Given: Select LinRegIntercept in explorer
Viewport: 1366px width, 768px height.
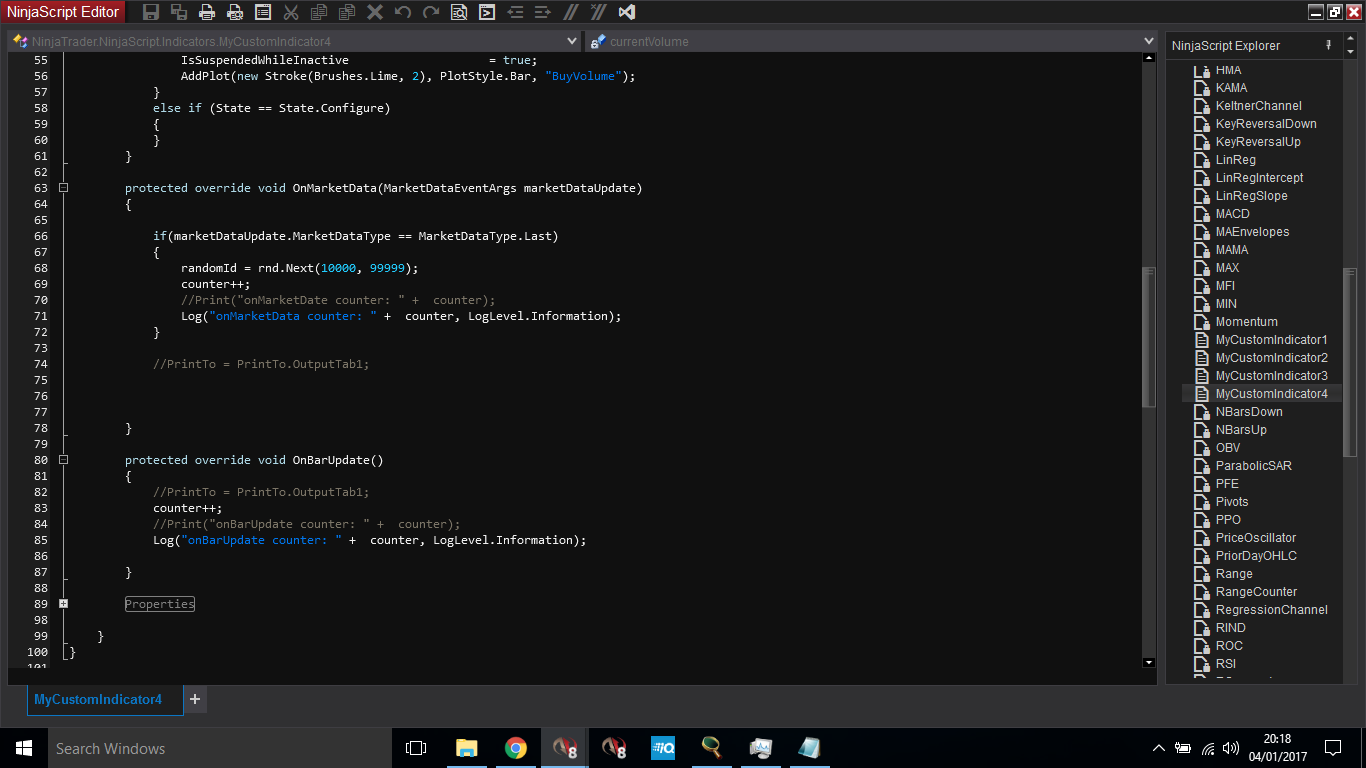Looking at the screenshot, I should [x=1259, y=178].
